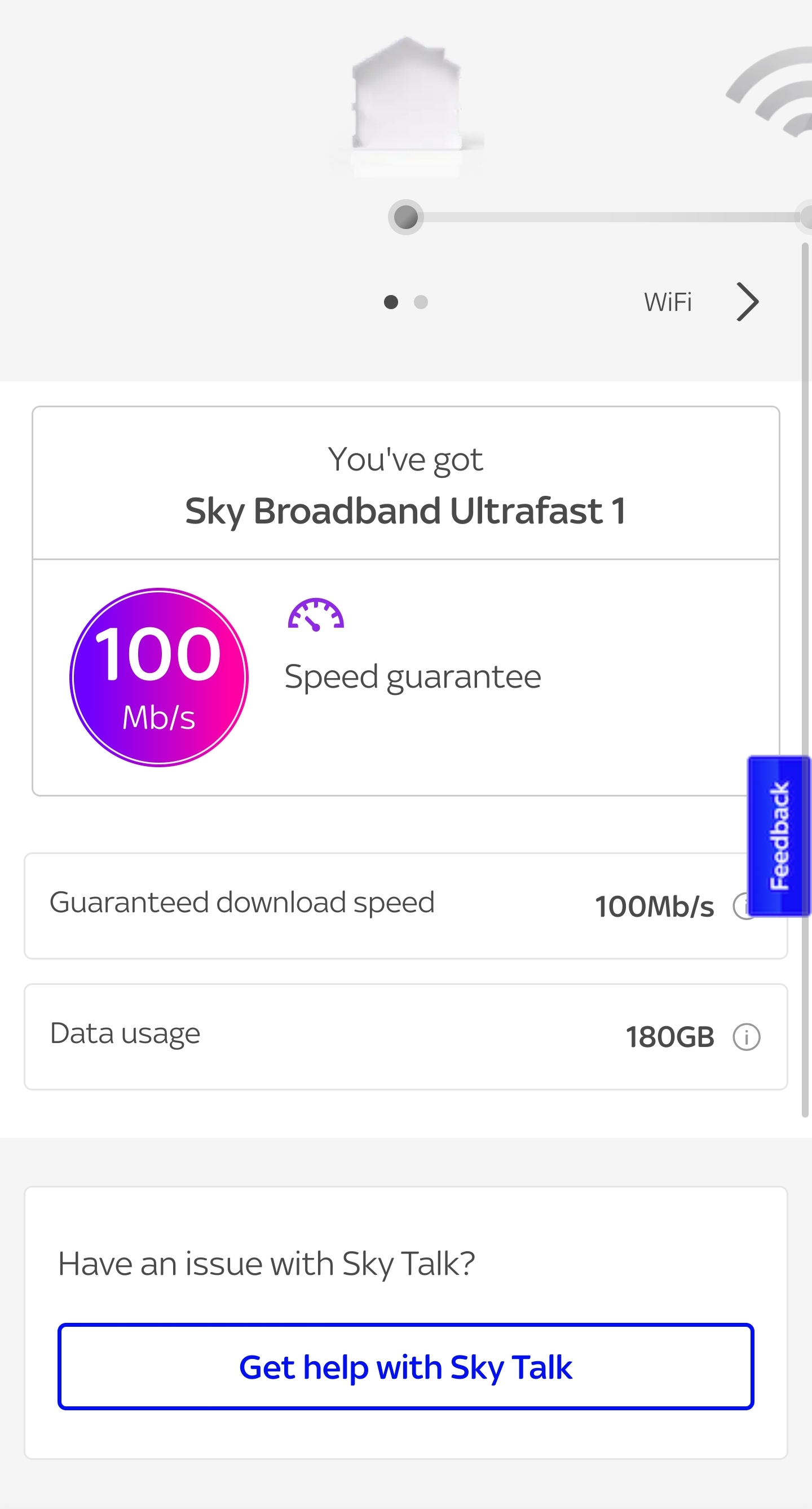Open the Feedback side tab
This screenshot has height=1509, width=812.
(x=779, y=835)
